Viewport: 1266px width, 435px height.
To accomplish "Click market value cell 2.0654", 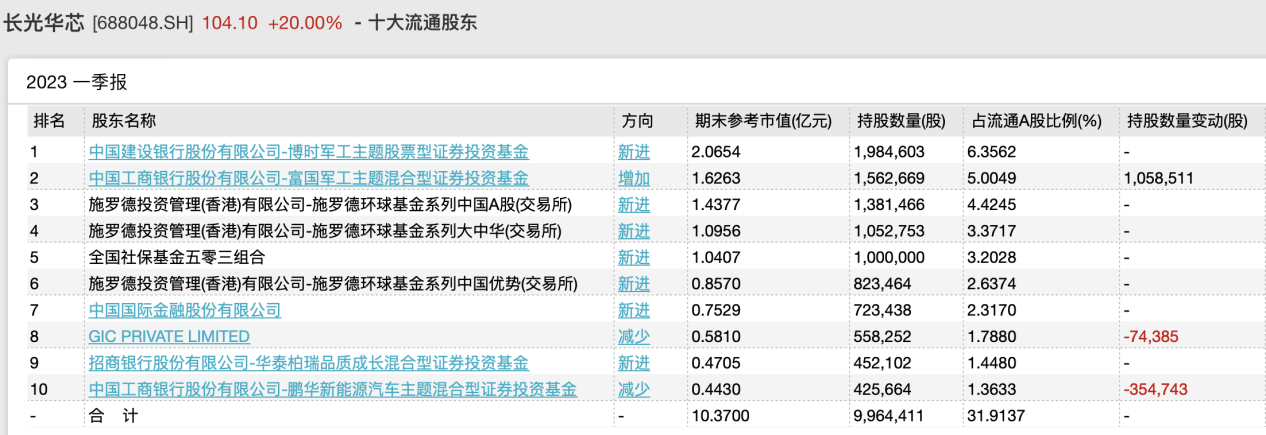I will click(x=716, y=152).
